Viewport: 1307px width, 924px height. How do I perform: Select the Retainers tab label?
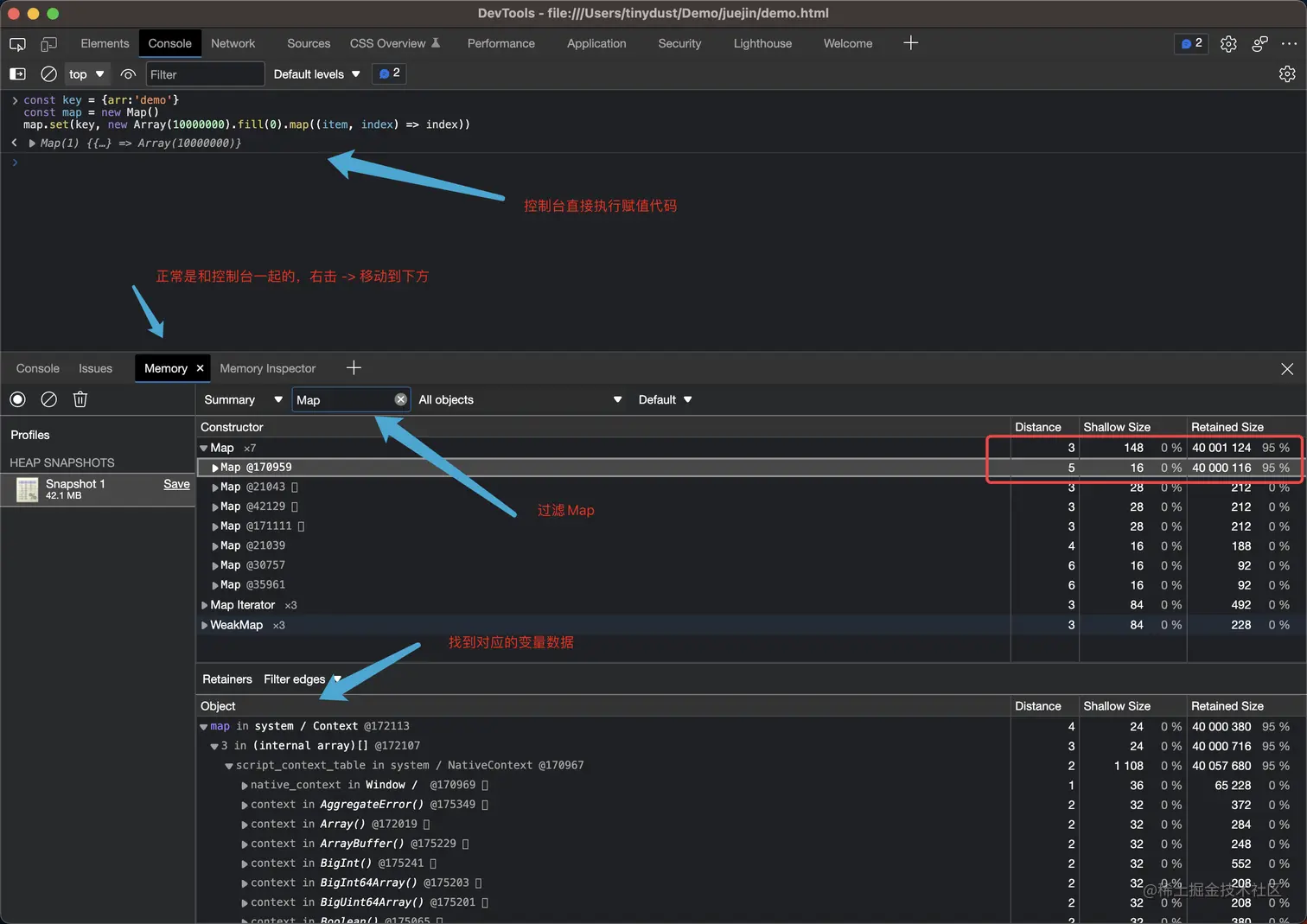(227, 679)
